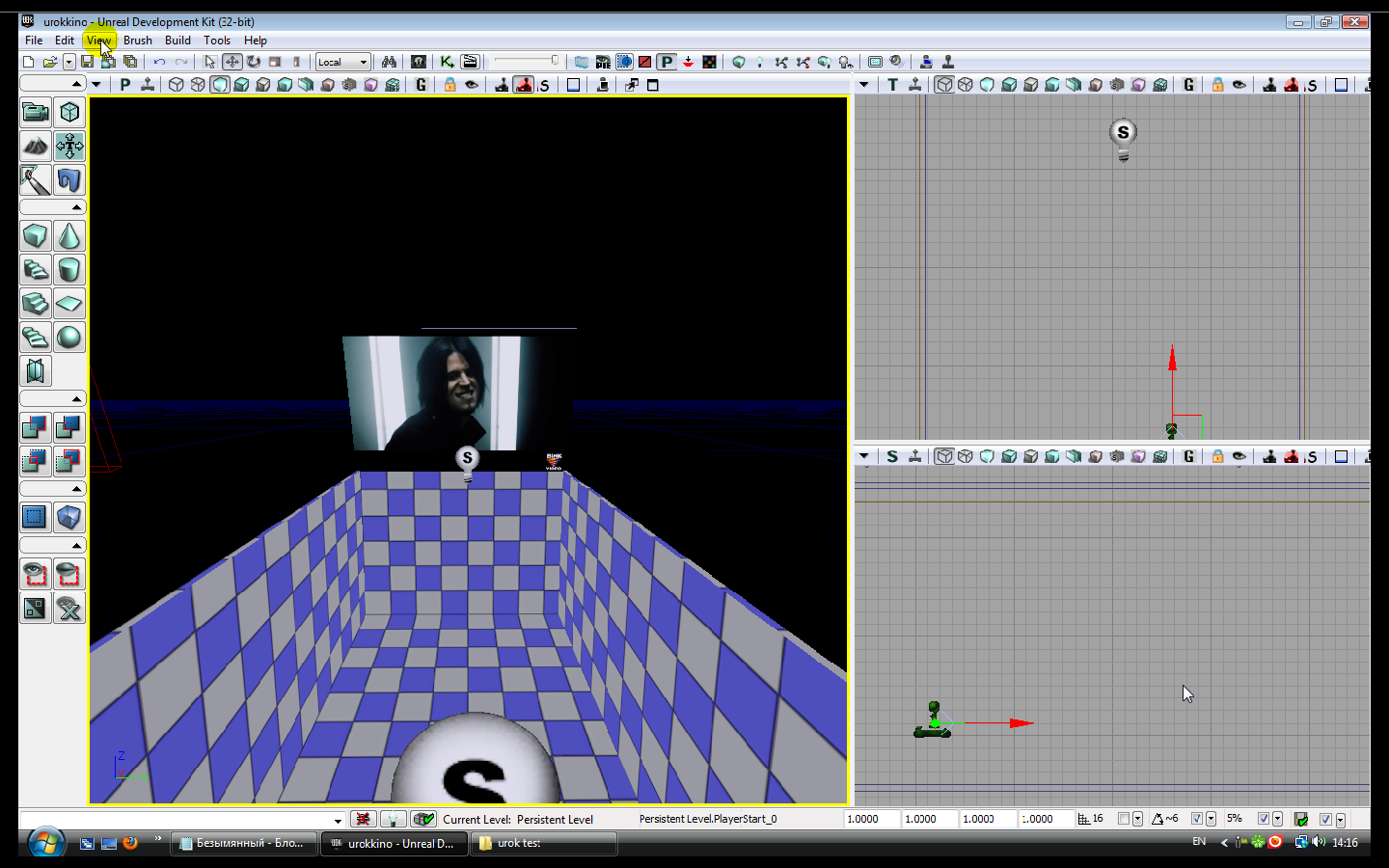
Task: Open the Help menu
Action: [256, 41]
